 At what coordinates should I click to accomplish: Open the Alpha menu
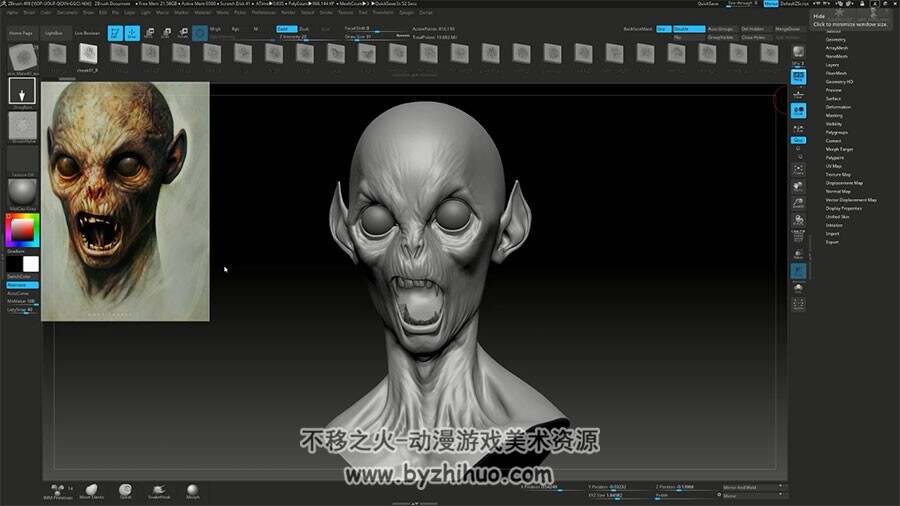(x=12, y=12)
